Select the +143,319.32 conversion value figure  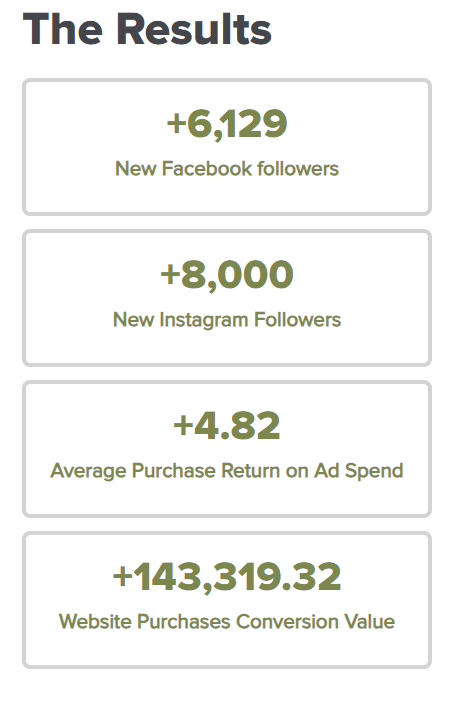227,576
